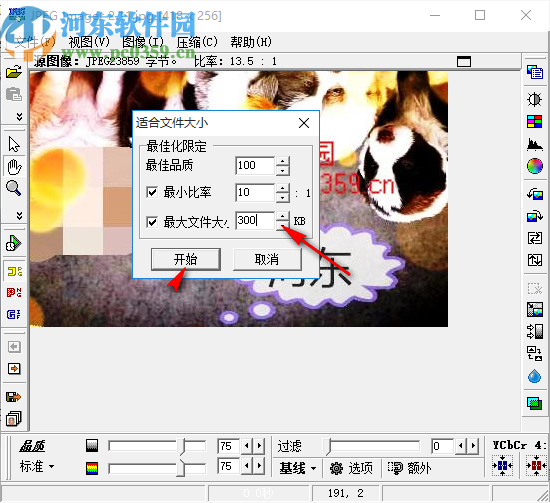
Task: Toggle the 最小比率 checkbox
Action: pyautogui.click(x=152, y=192)
